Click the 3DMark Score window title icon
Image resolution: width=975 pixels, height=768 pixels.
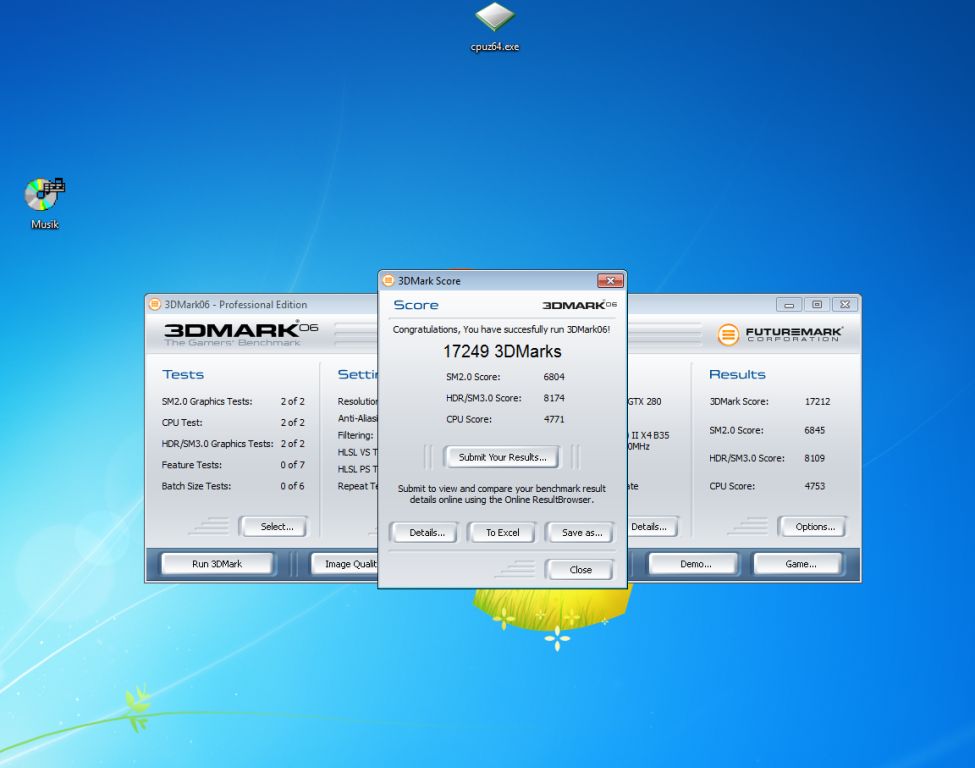pyautogui.click(x=388, y=280)
